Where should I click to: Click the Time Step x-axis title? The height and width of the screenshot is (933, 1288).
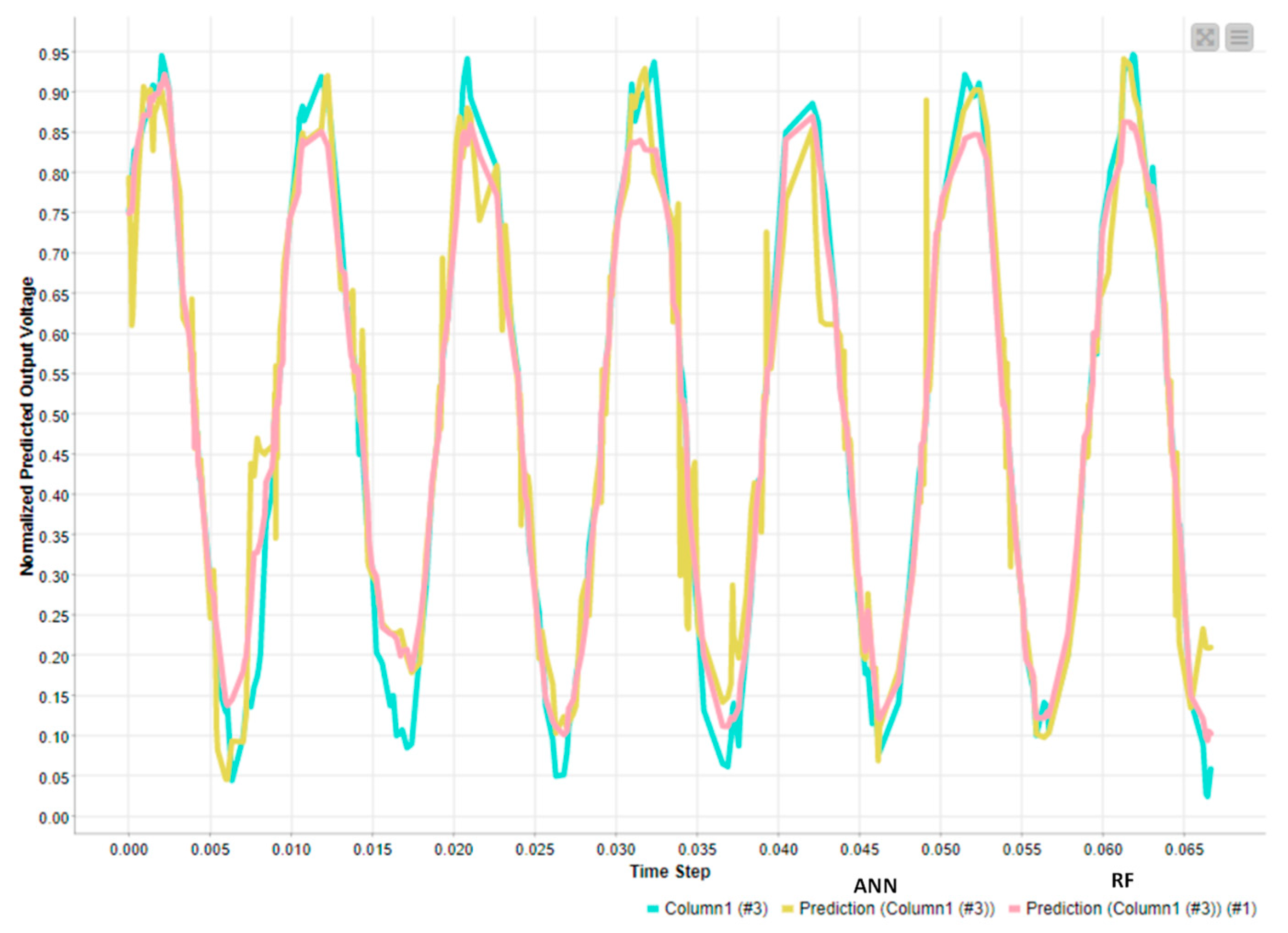click(x=670, y=871)
